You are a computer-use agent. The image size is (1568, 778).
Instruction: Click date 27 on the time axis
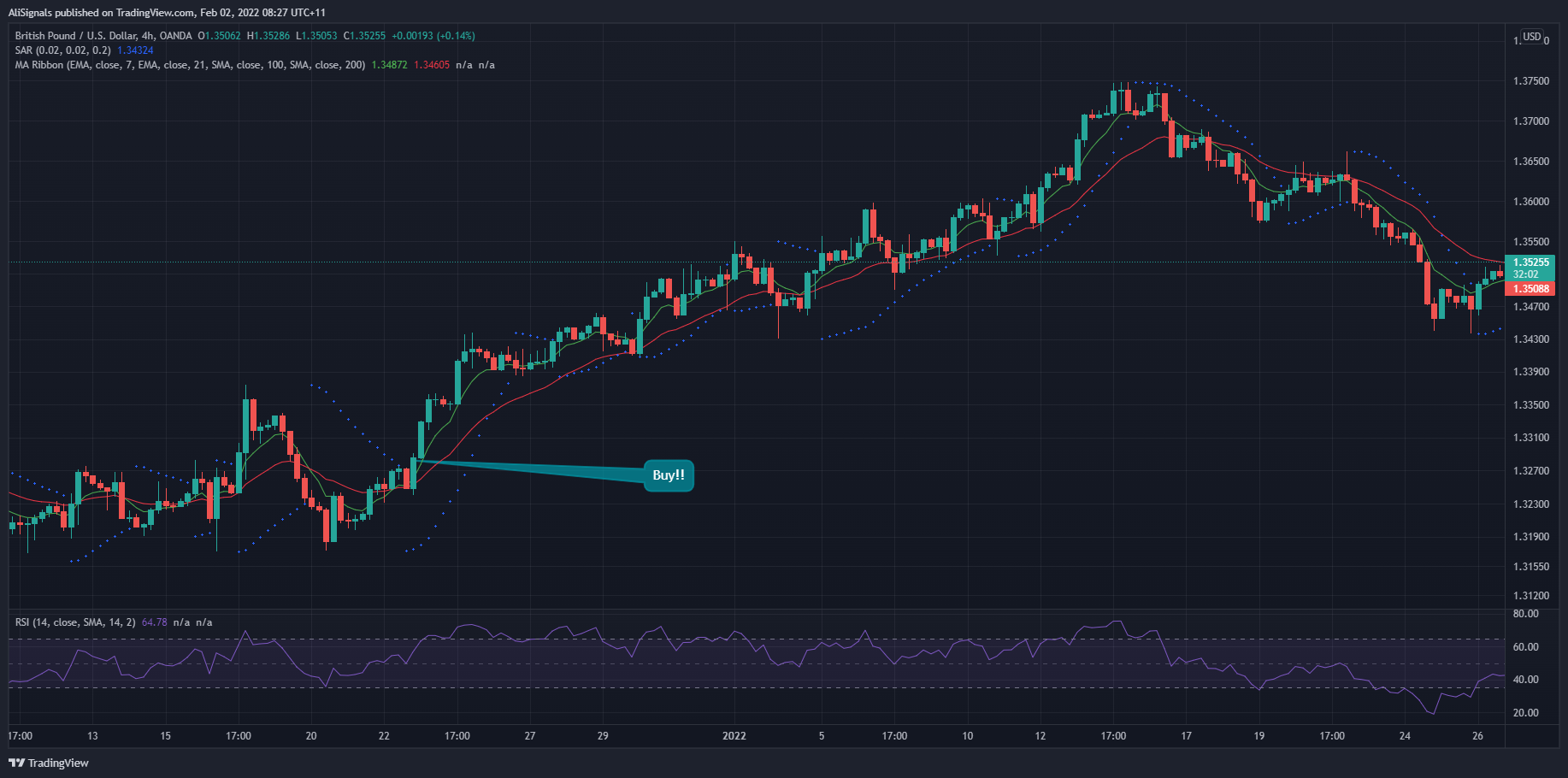pyautogui.click(x=530, y=736)
